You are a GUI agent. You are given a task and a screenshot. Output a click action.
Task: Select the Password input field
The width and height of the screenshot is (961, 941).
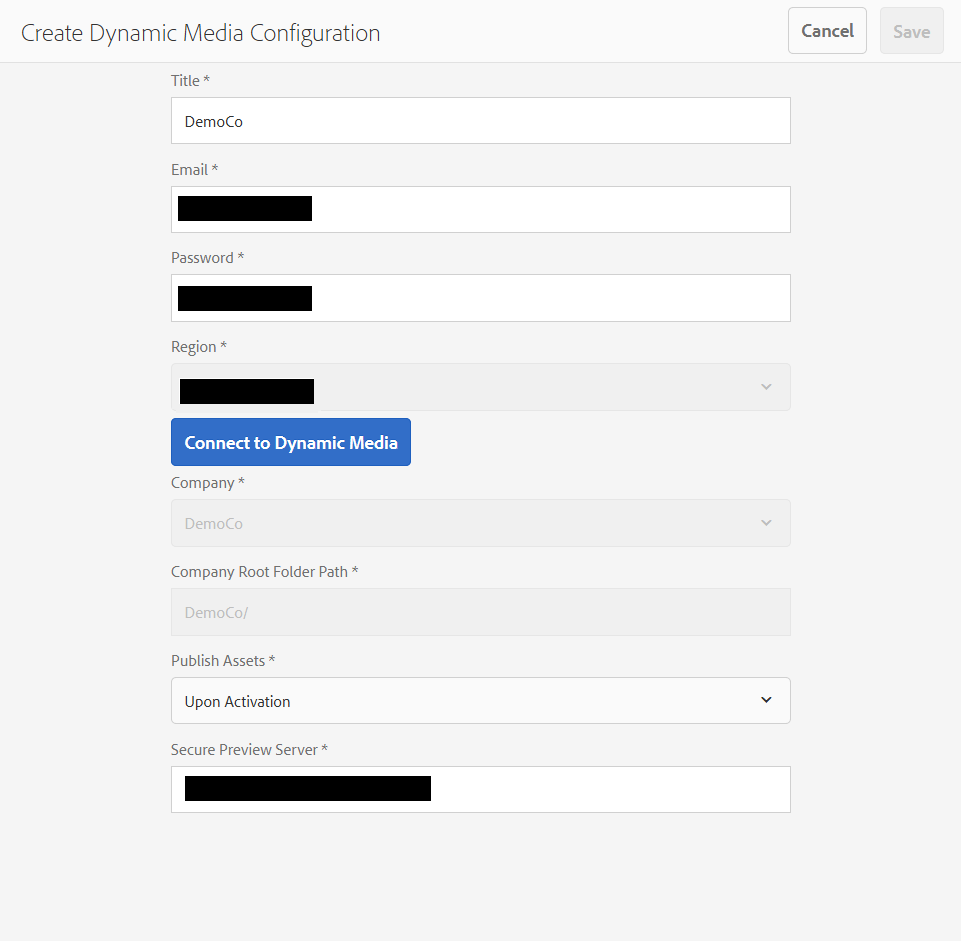pos(480,298)
